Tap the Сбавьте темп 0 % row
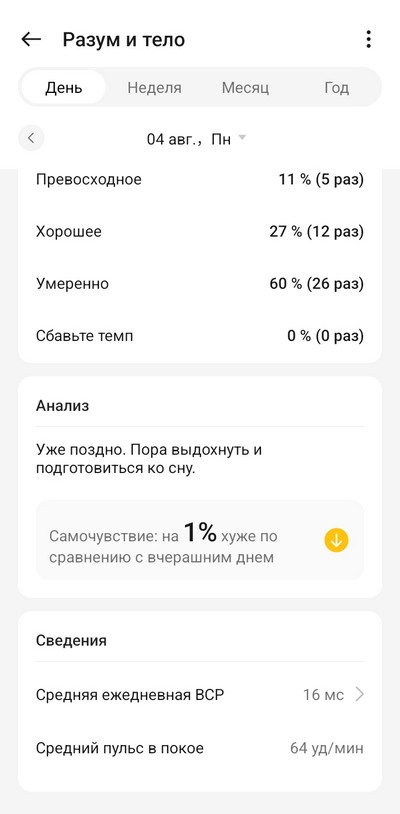 [x=200, y=336]
